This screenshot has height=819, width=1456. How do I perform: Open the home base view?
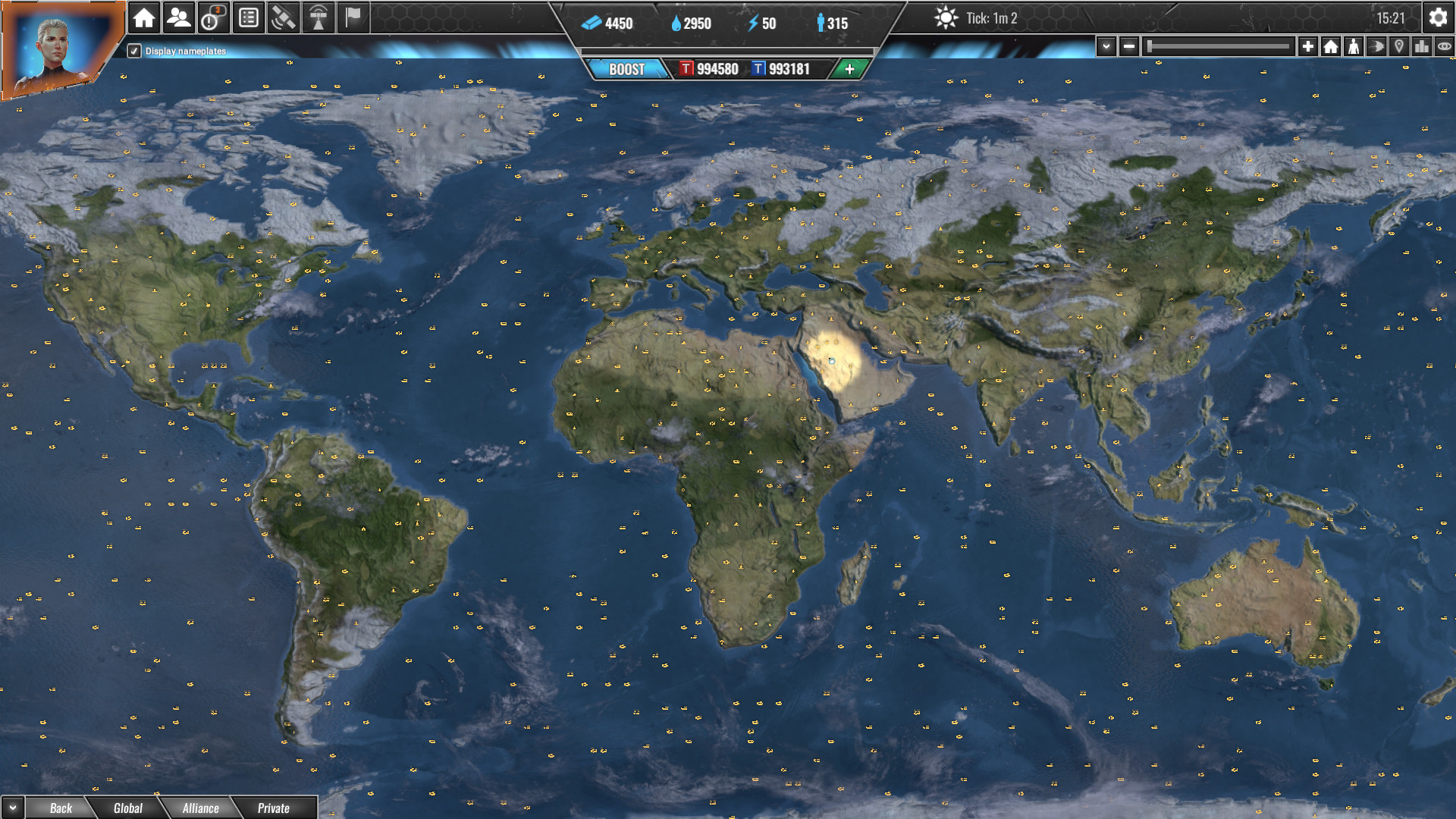pos(143,17)
